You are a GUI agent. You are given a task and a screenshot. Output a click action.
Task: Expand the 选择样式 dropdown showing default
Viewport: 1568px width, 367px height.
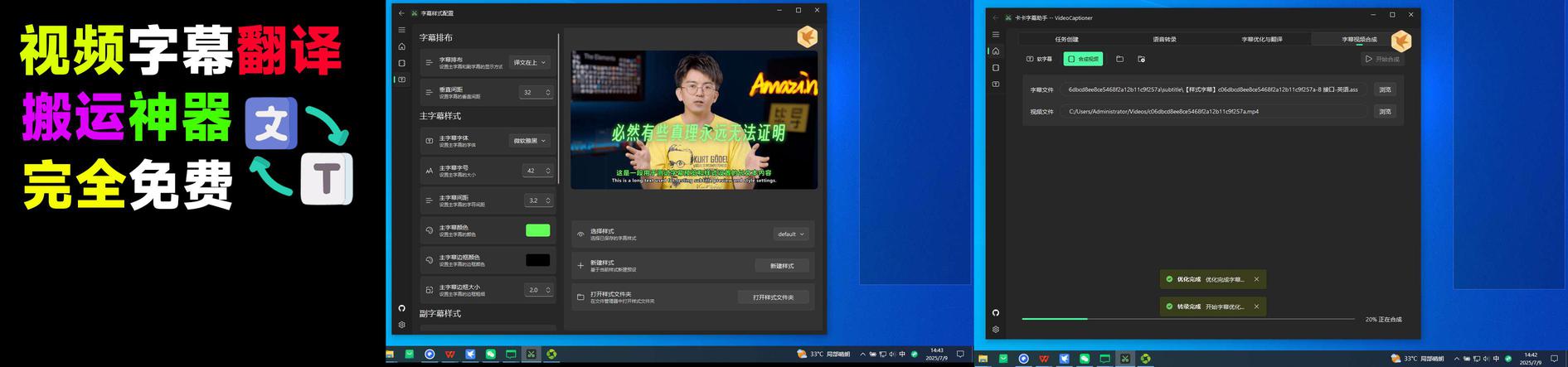(791, 234)
